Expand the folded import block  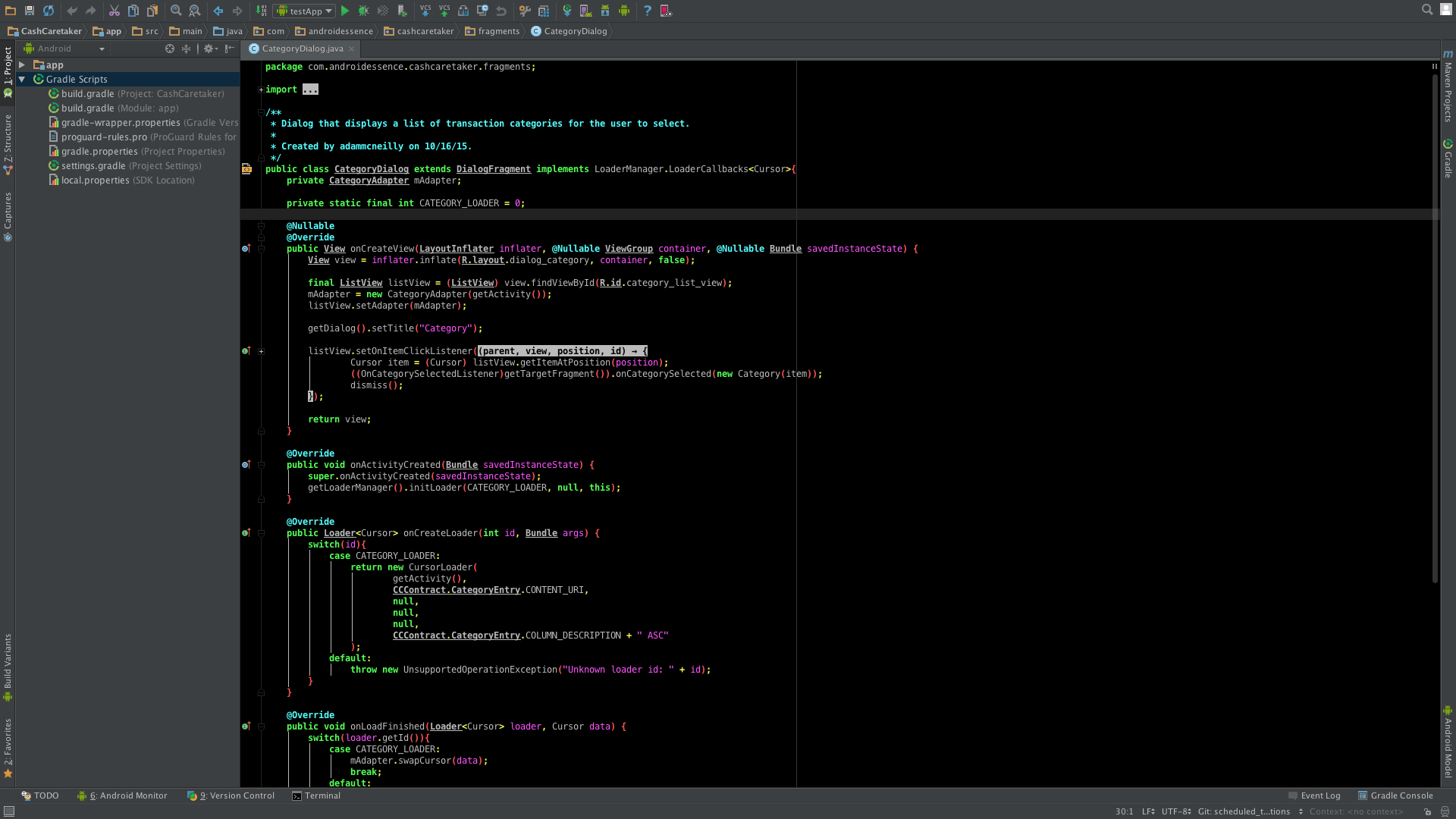click(261, 89)
